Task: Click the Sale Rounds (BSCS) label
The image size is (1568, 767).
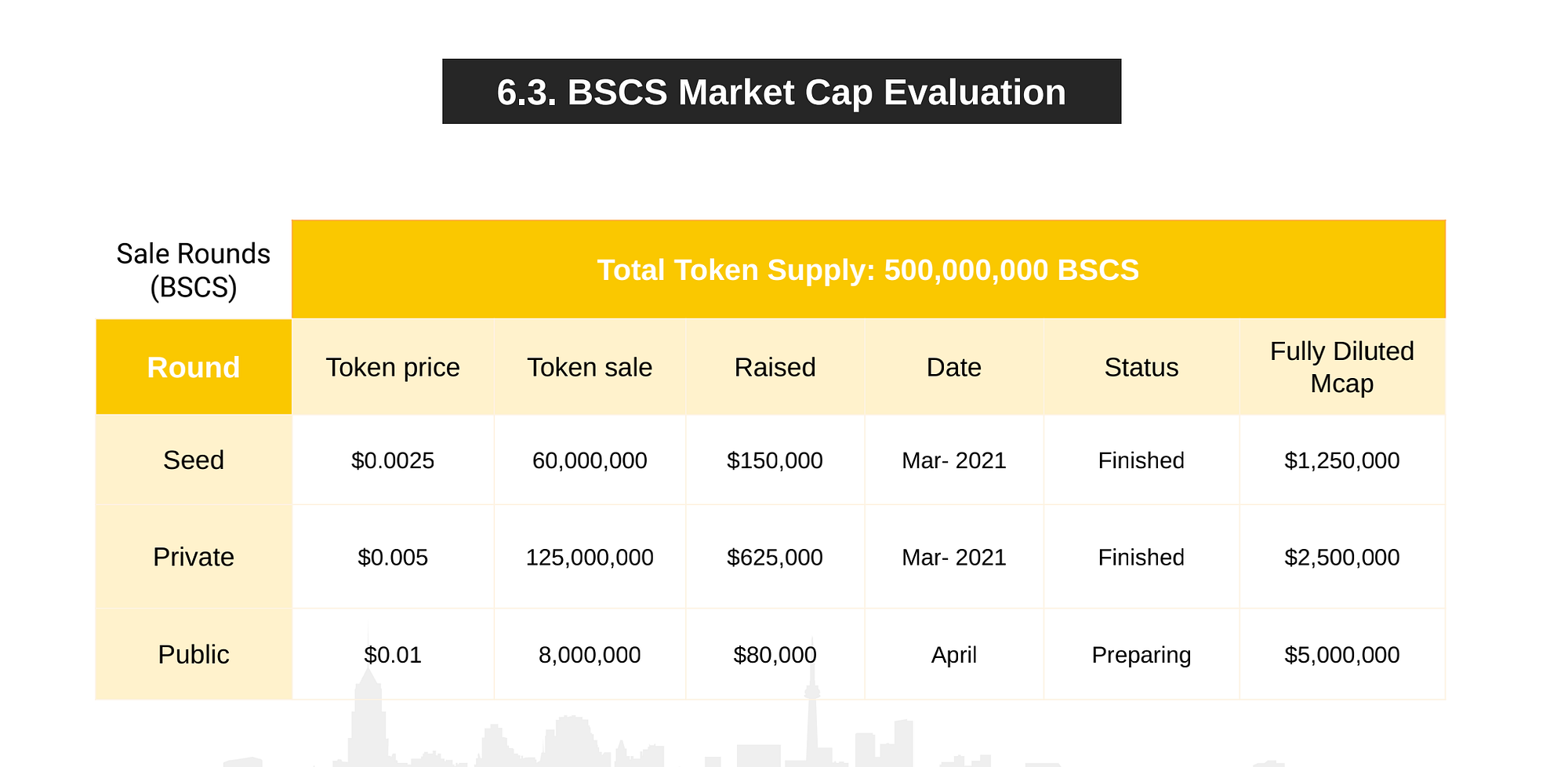Action: (x=193, y=271)
